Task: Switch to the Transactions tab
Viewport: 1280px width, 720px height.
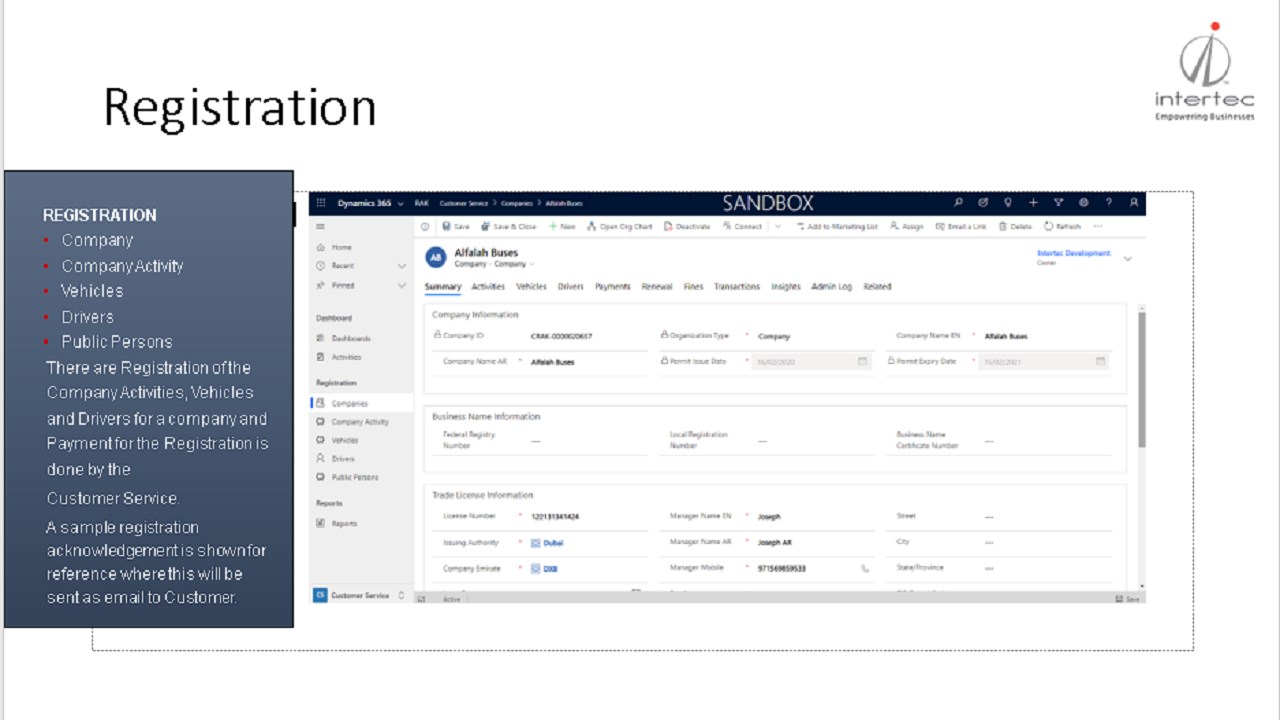Action: pyautogui.click(x=737, y=287)
